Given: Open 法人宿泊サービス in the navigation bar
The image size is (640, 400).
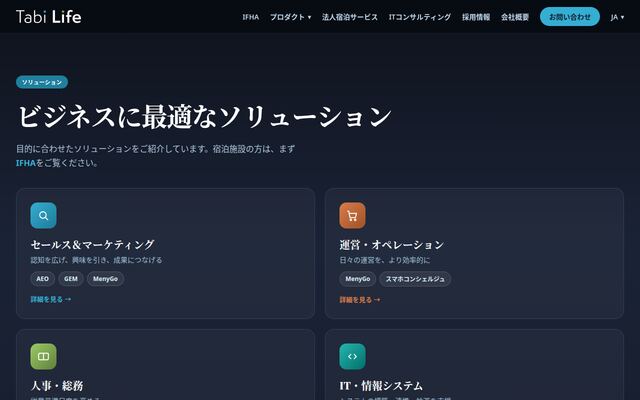Looking at the screenshot, I should (350, 17).
